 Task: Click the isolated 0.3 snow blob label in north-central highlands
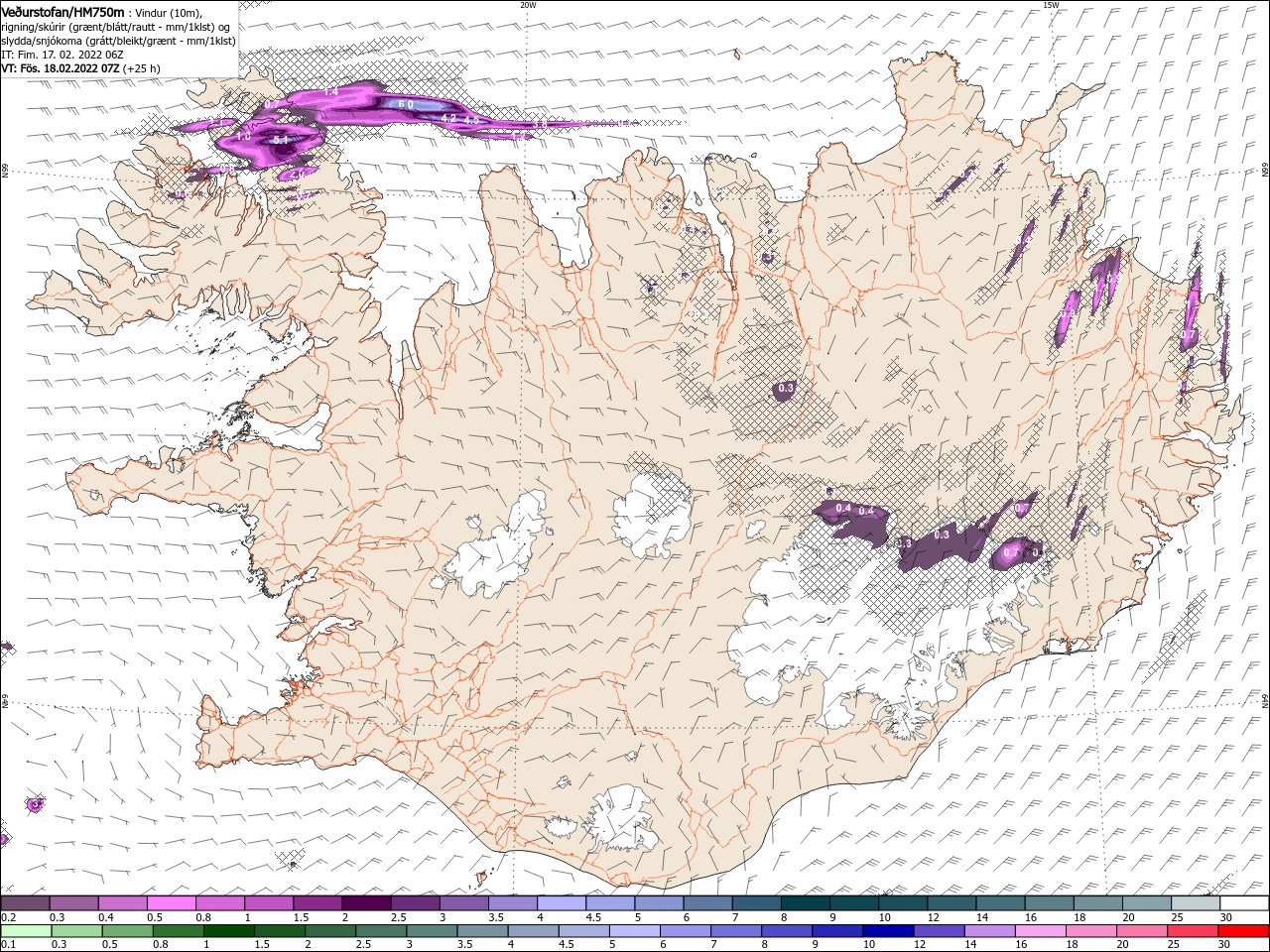(x=786, y=389)
